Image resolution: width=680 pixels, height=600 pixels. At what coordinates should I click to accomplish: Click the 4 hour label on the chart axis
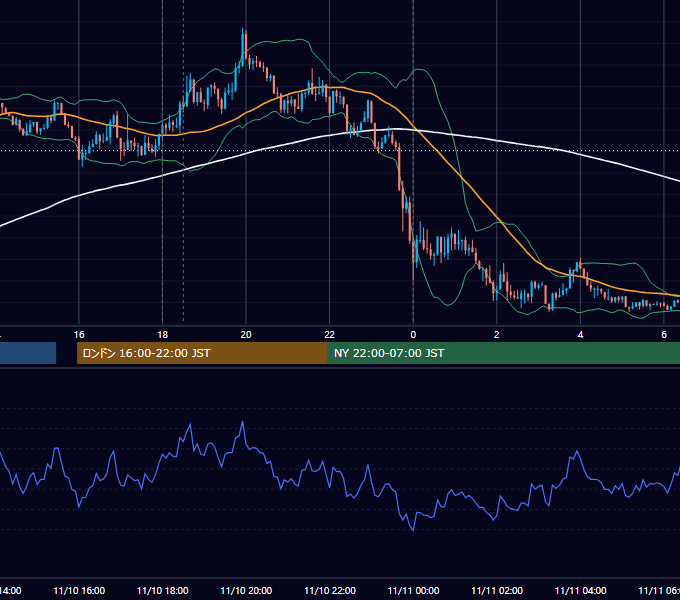point(580,335)
